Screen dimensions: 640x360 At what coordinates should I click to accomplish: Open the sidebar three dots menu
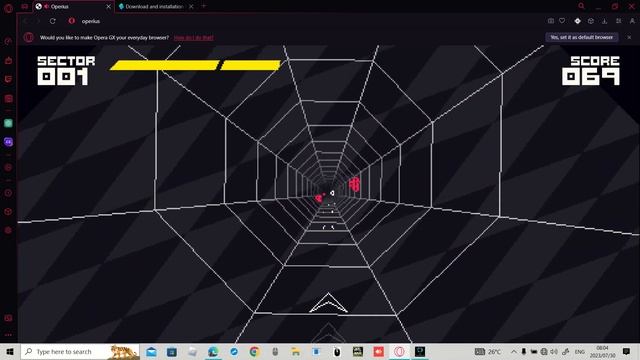[x=8, y=335]
